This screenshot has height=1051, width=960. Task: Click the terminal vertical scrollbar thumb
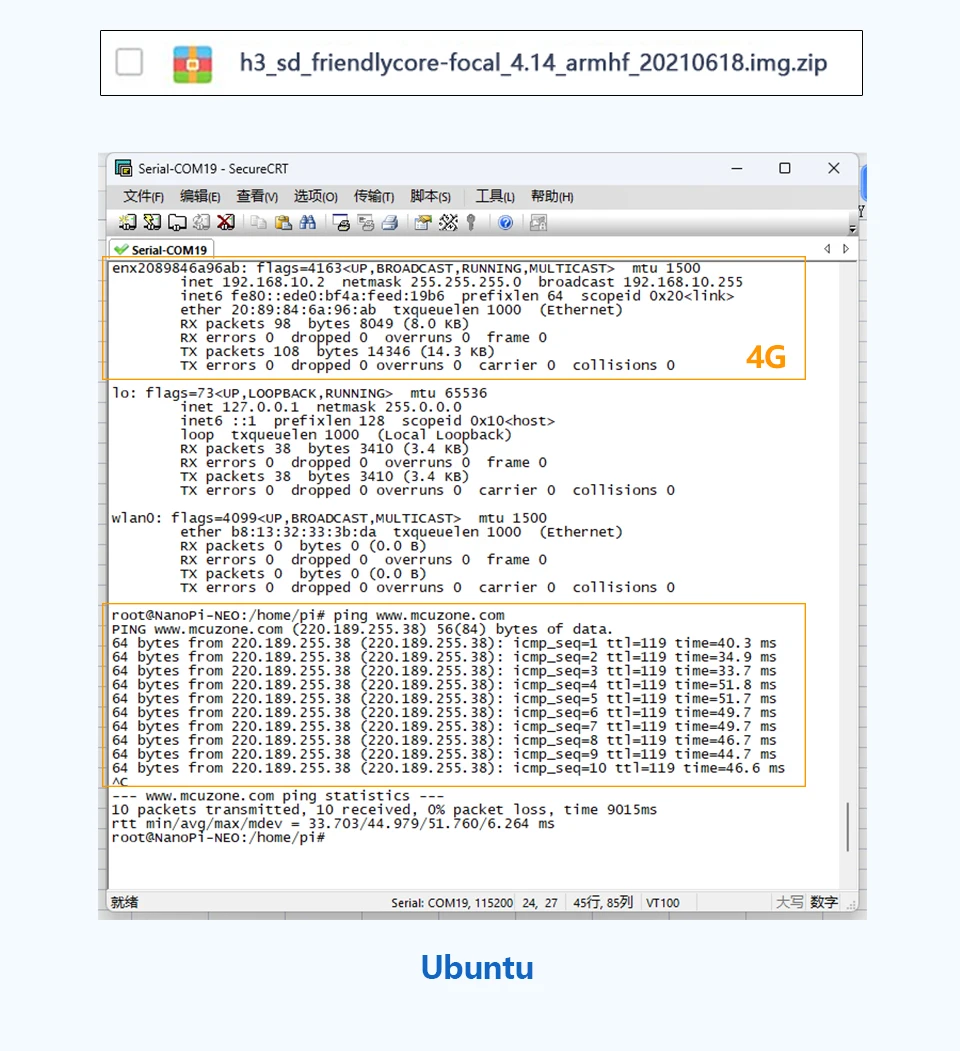pos(847,826)
